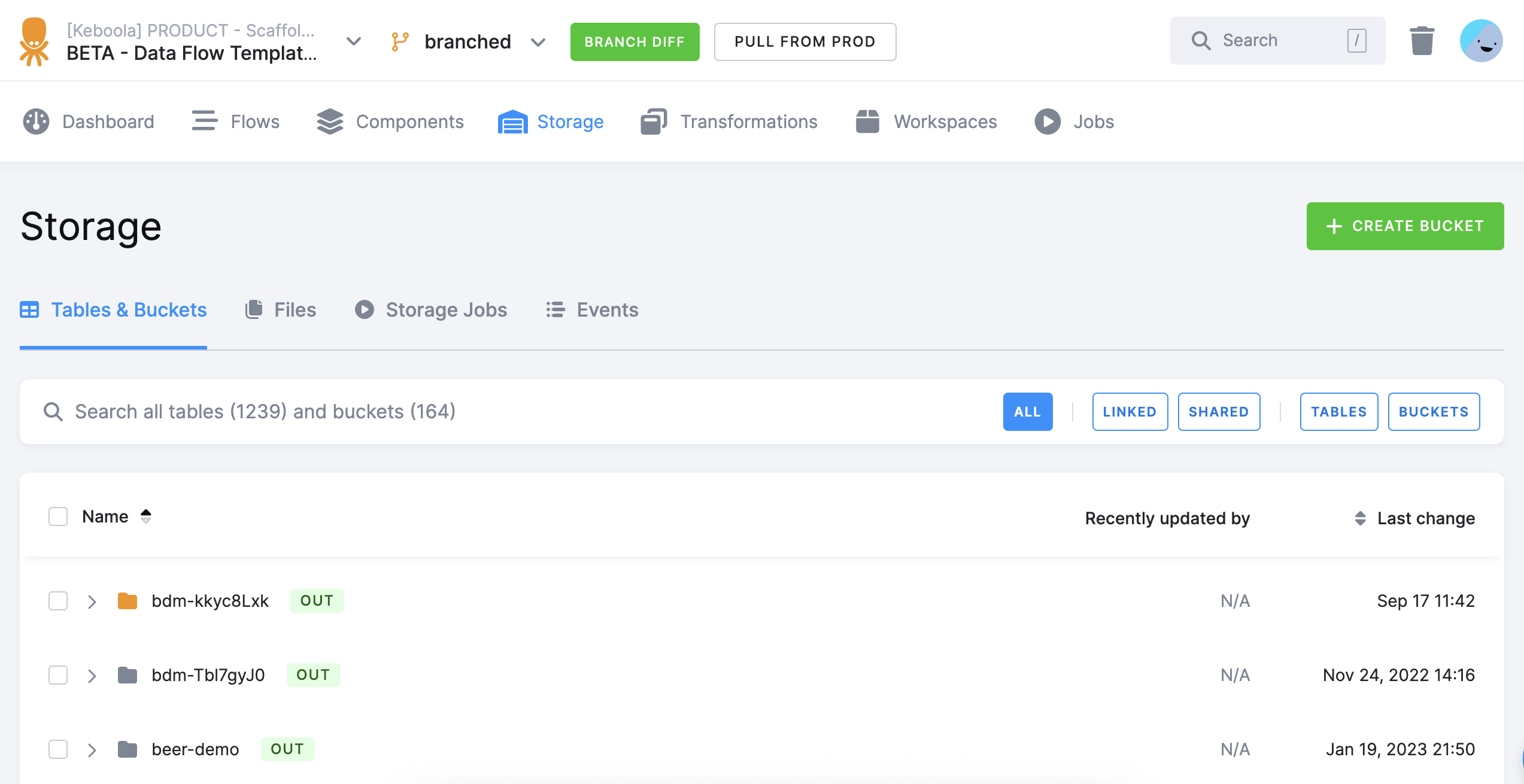Open the project selector dropdown
This screenshot has height=784, width=1524.
[354, 41]
